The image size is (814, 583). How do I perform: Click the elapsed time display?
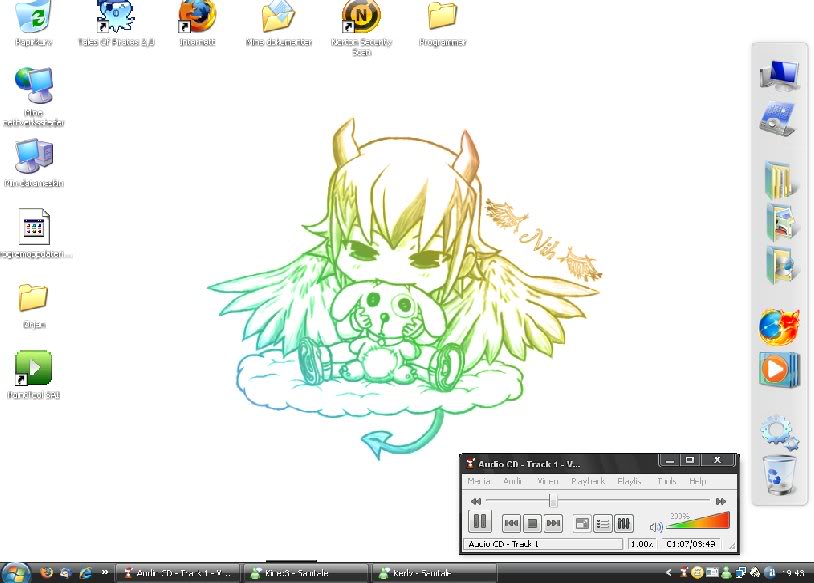click(691, 544)
